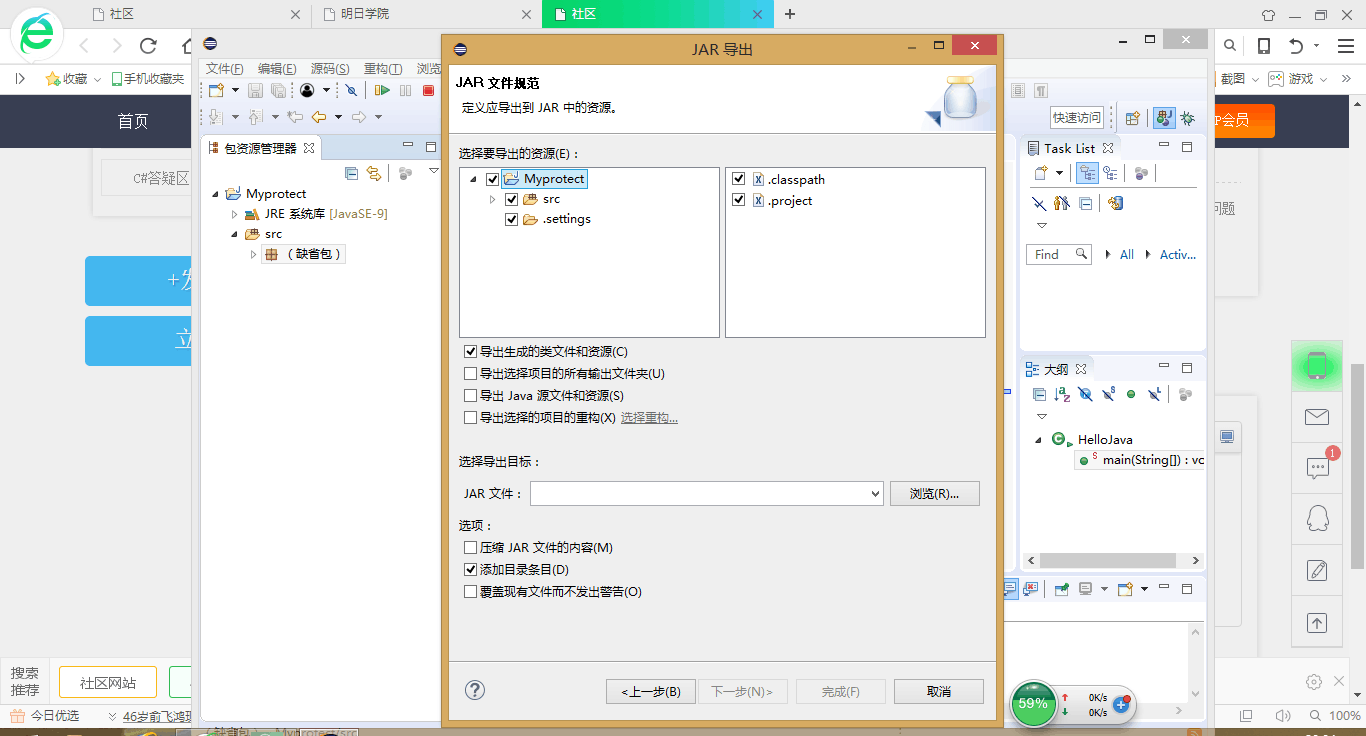Screen dimensions: 1366x736
Task: Uncheck the .settings folder checkbox
Action: (x=511, y=219)
